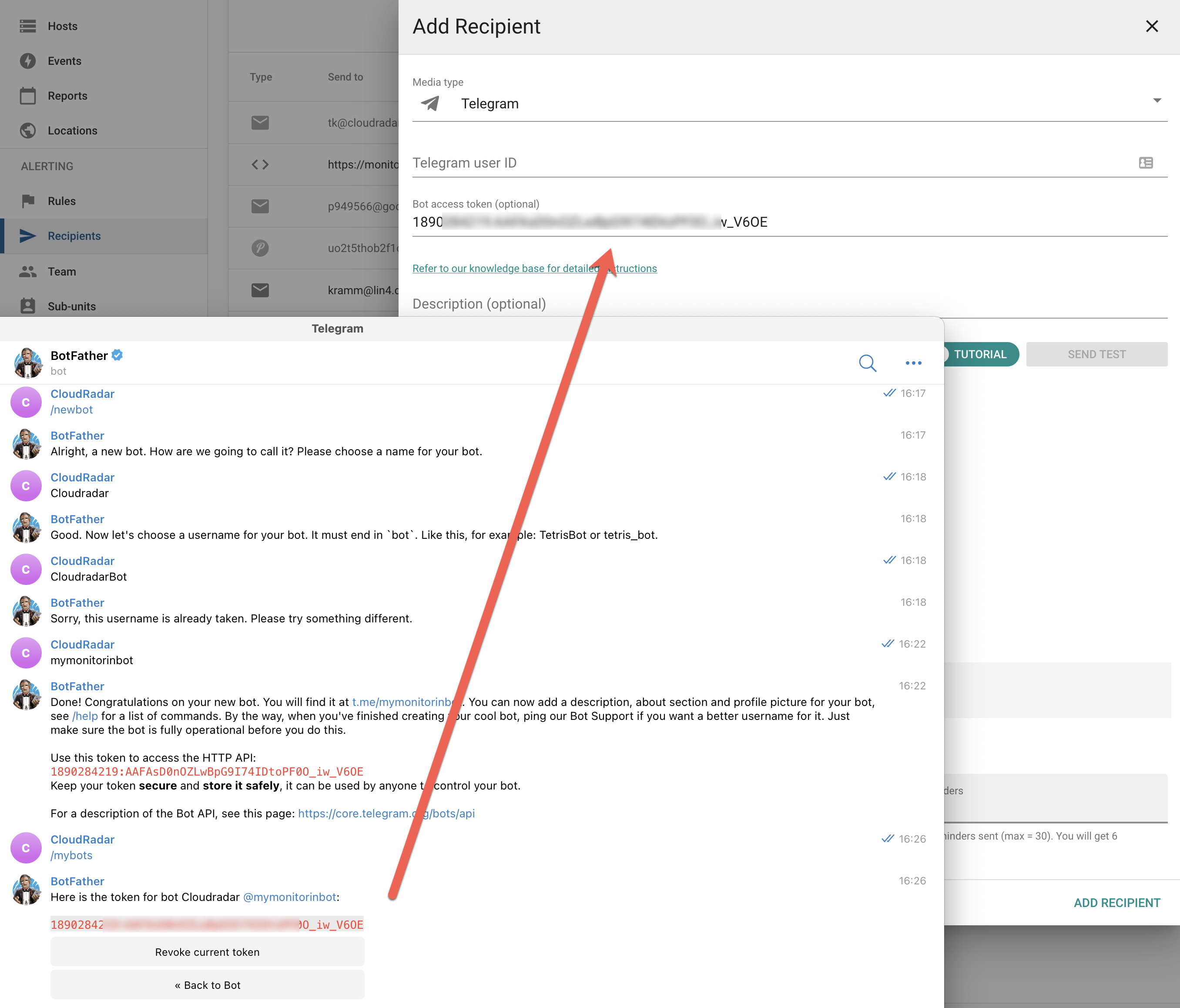Click the CloudRadar avatar beside /newbot
1180x1008 pixels.
pos(26,402)
